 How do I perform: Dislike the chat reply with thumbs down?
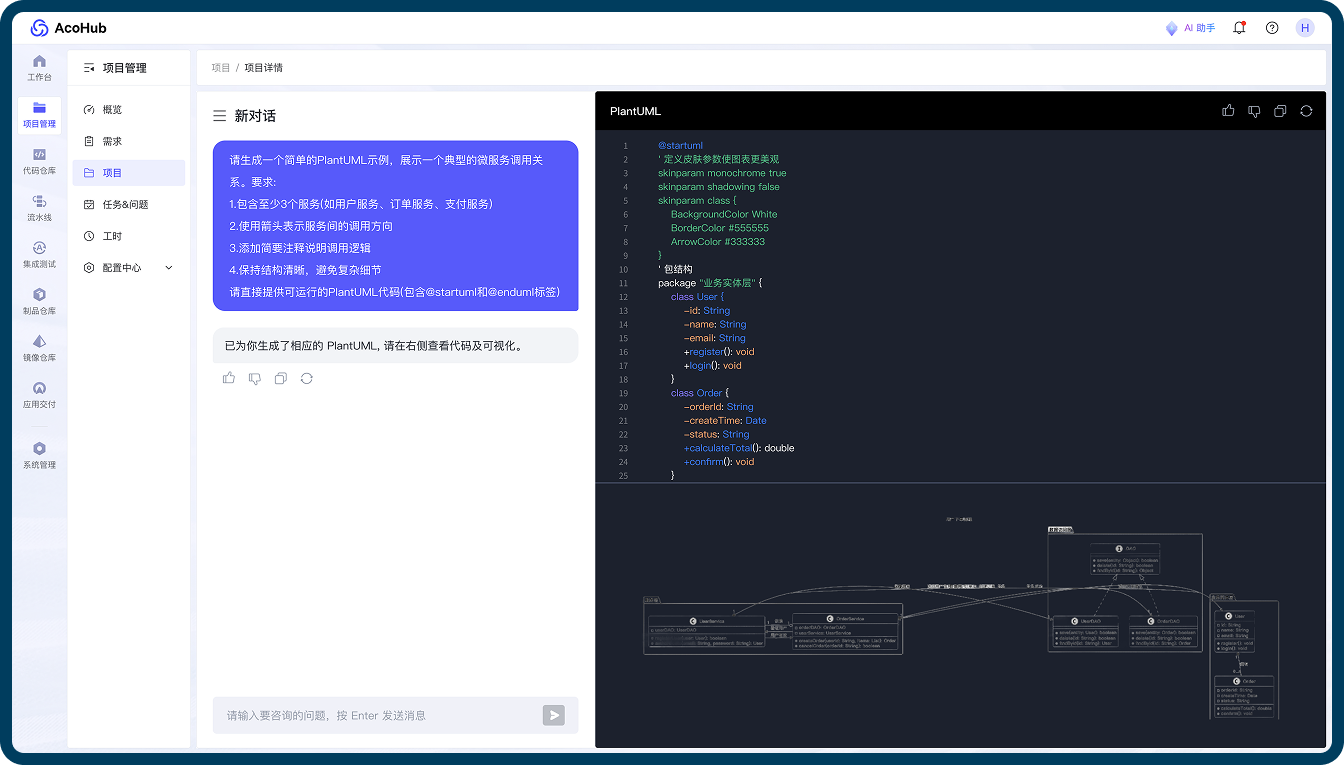click(255, 378)
